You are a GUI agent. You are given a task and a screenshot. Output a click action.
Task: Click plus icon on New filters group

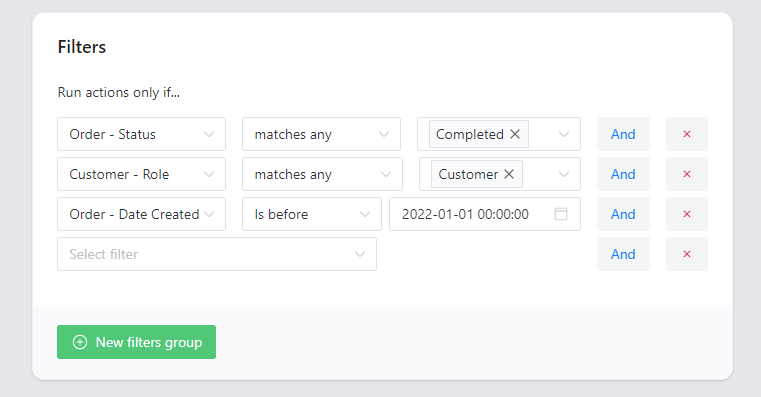(x=80, y=342)
